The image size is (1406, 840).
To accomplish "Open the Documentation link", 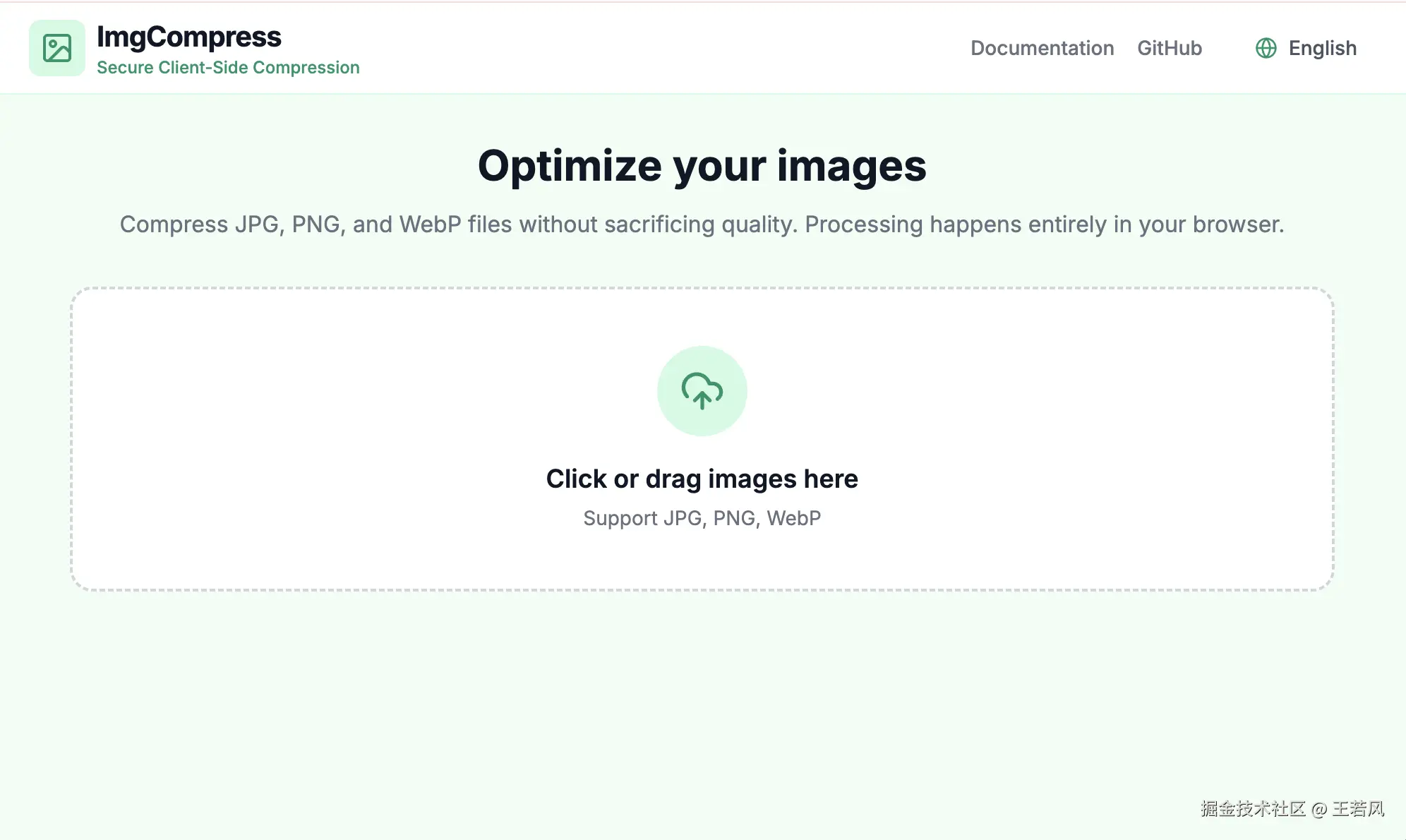I will tap(1042, 48).
